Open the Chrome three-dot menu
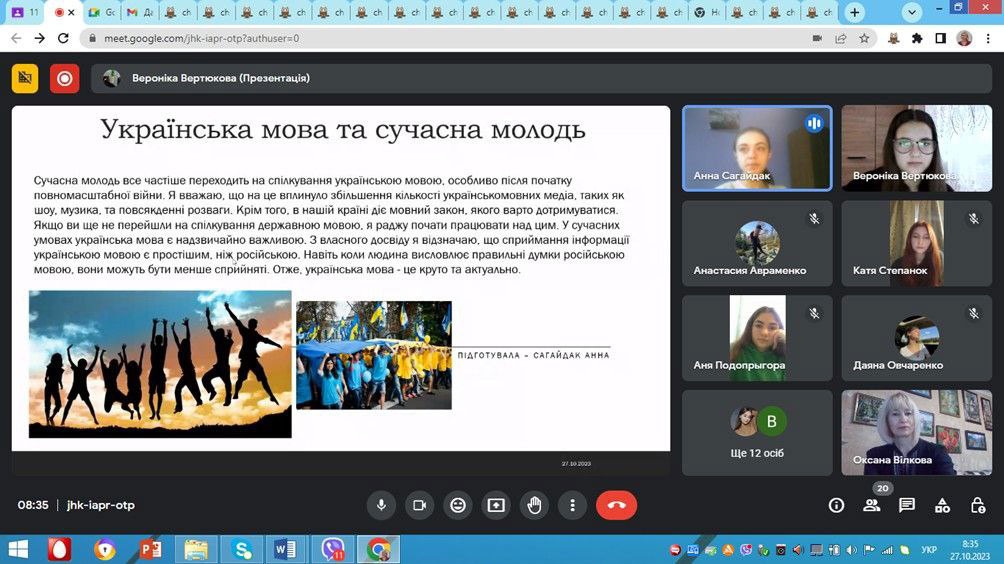 [x=988, y=38]
